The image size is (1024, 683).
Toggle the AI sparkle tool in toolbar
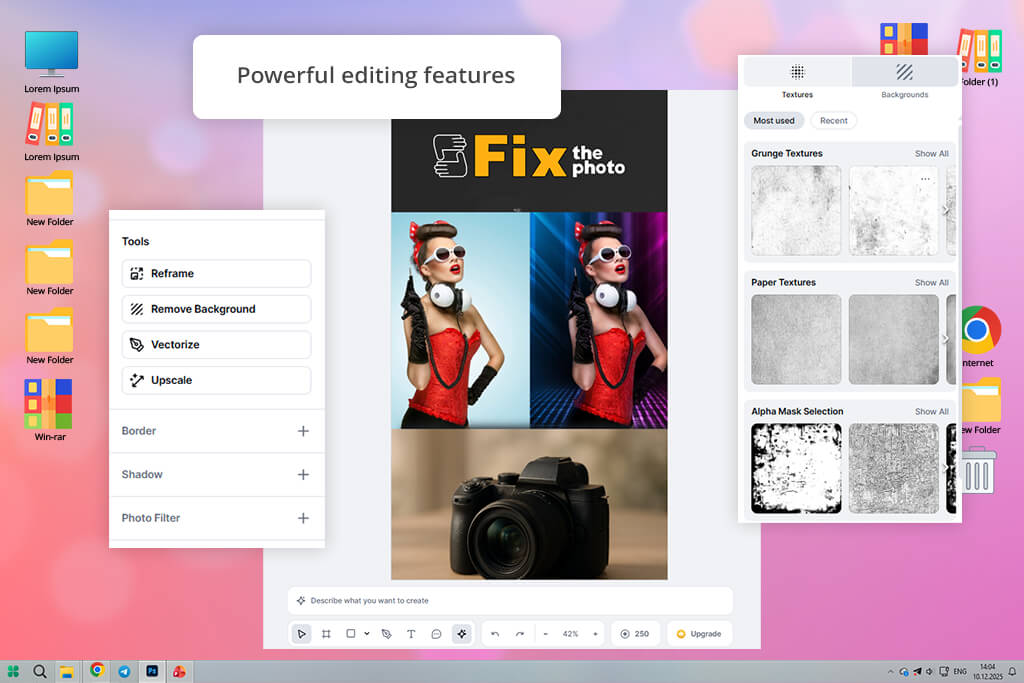(x=462, y=633)
